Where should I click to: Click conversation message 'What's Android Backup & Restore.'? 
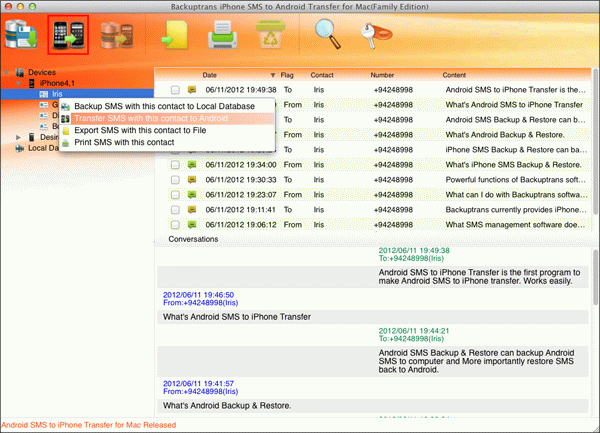coord(227,405)
